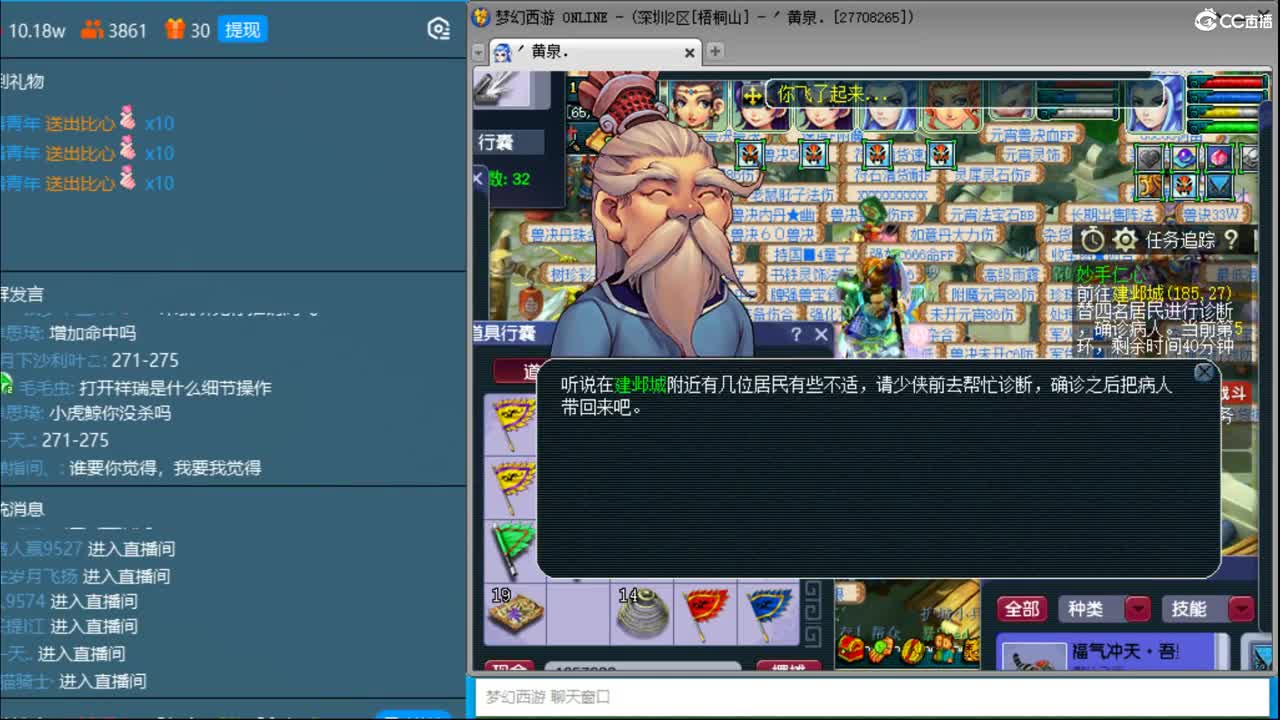1280x720 pixels.
Task: Click the 长期出售阵法 stall sign
Action: click(1113, 215)
